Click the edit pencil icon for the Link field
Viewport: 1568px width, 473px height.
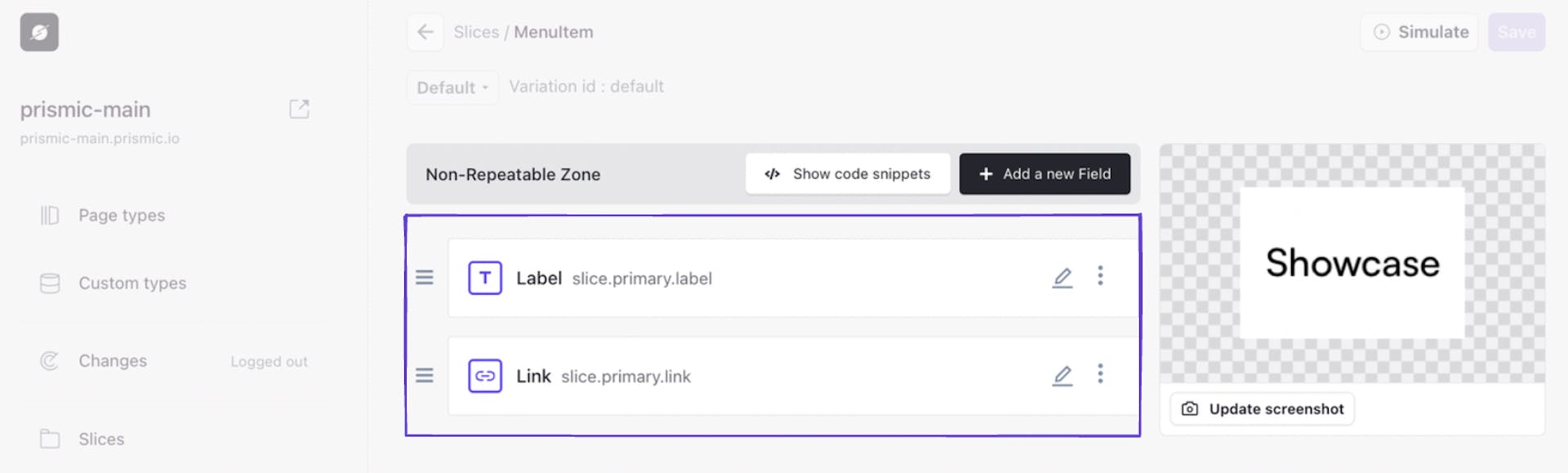tap(1062, 375)
